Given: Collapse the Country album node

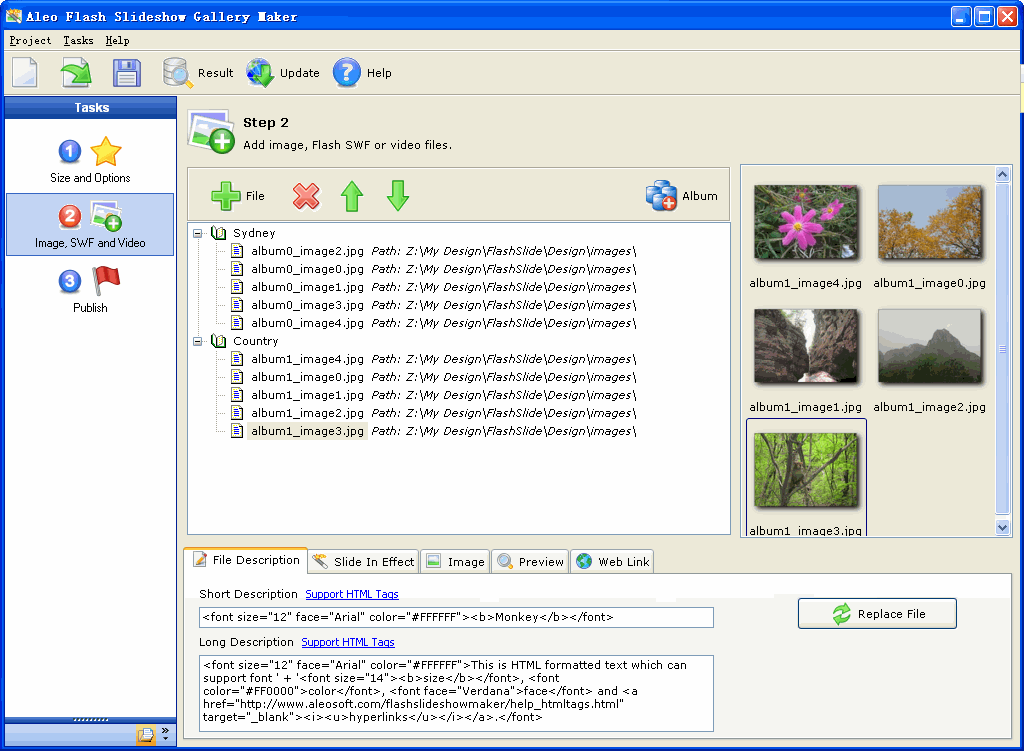Looking at the screenshot, I should pos(197,342).
